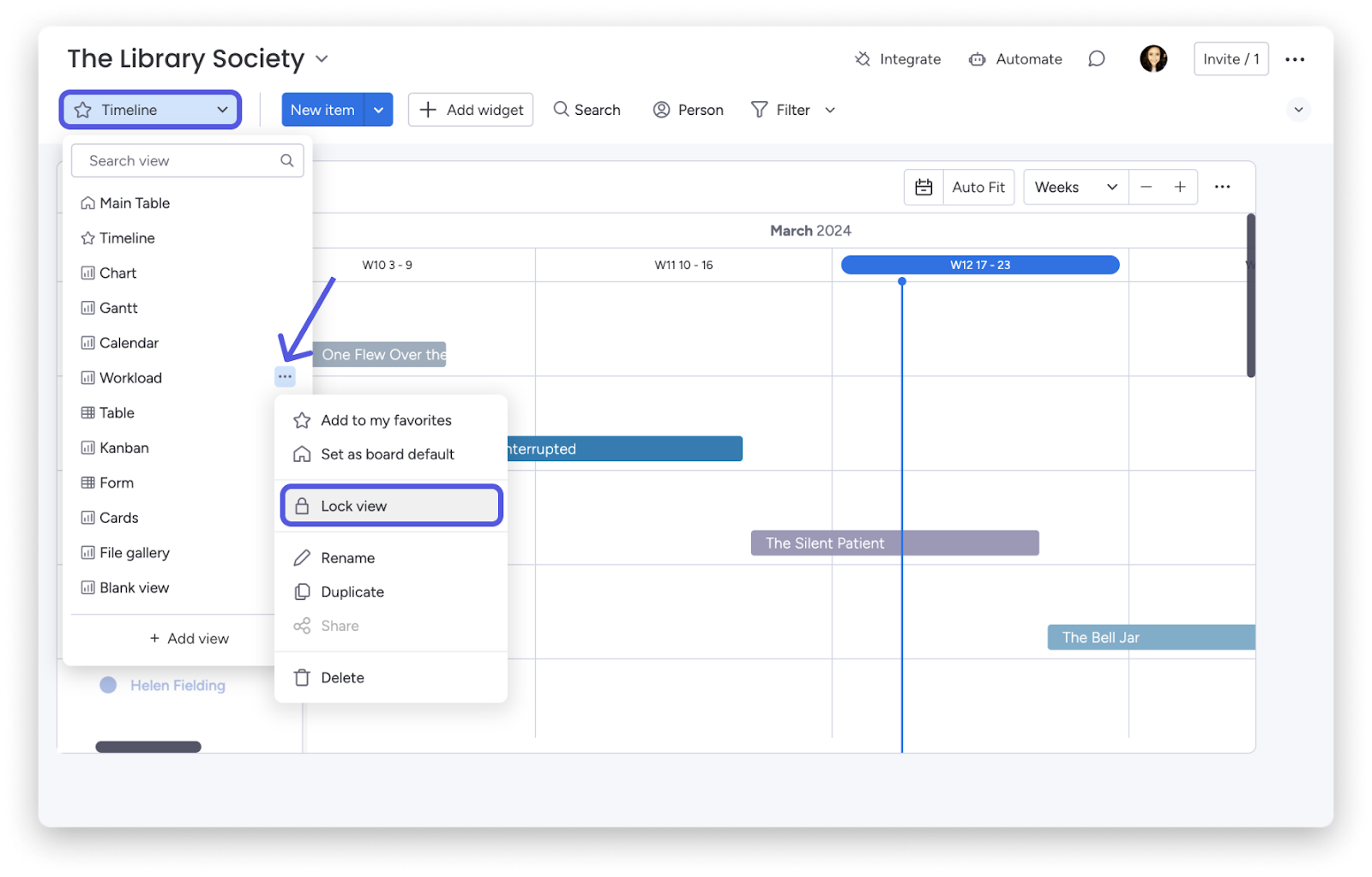Click the horizontal scrollbar at bottom left

[148, 747]
